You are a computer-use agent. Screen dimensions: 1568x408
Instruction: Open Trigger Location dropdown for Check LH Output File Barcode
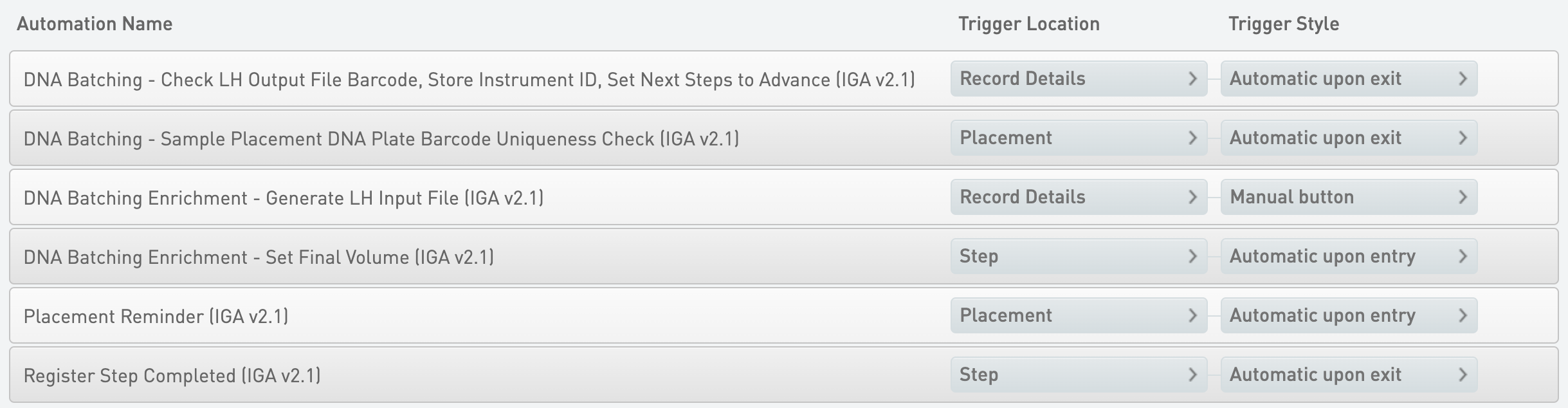tap(1078, 79)
